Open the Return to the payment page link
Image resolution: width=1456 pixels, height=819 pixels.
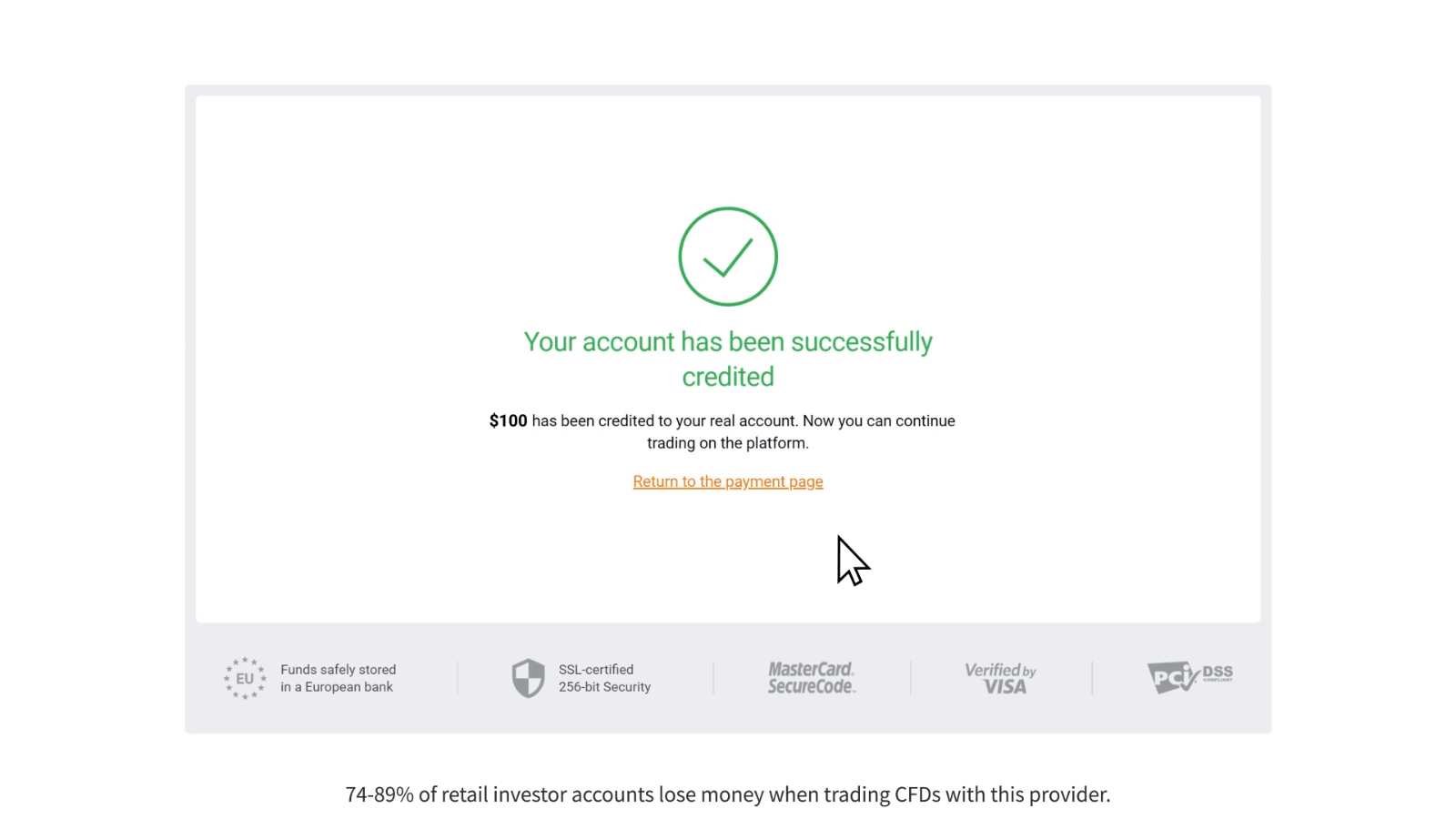pyautogui.click(x=728, y=481)
